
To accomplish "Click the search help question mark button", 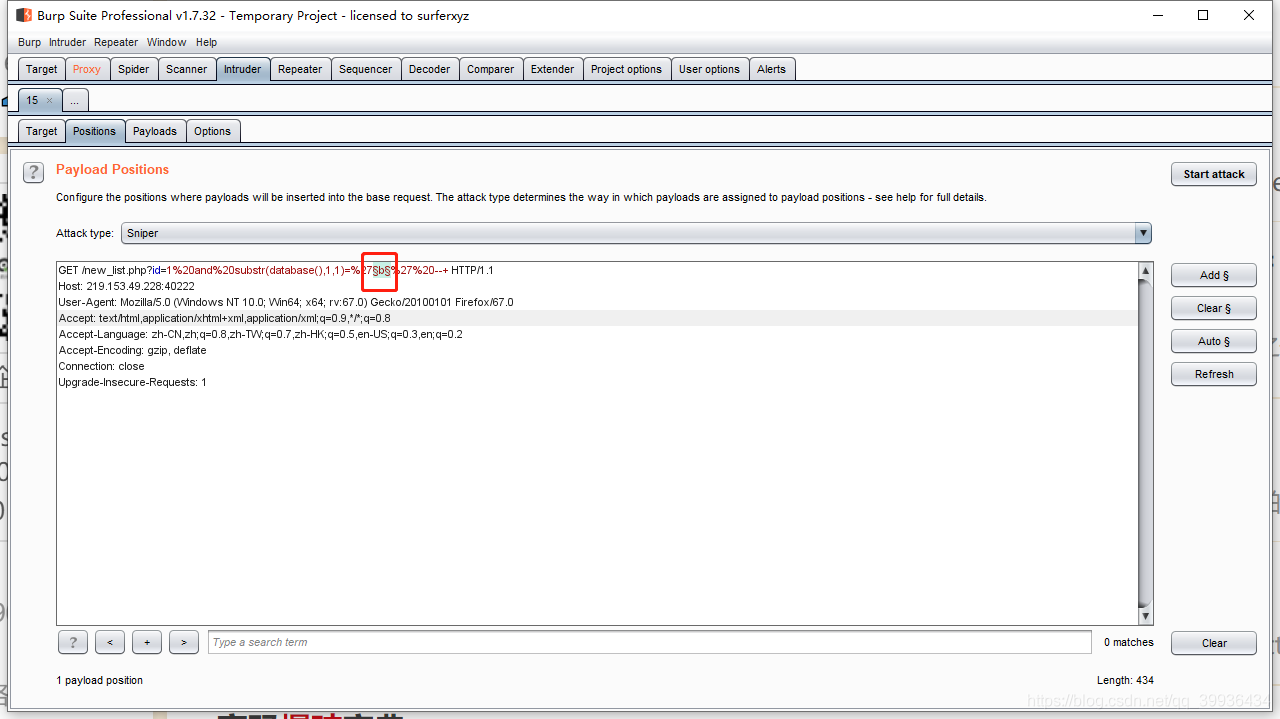I will pos(73,642).
